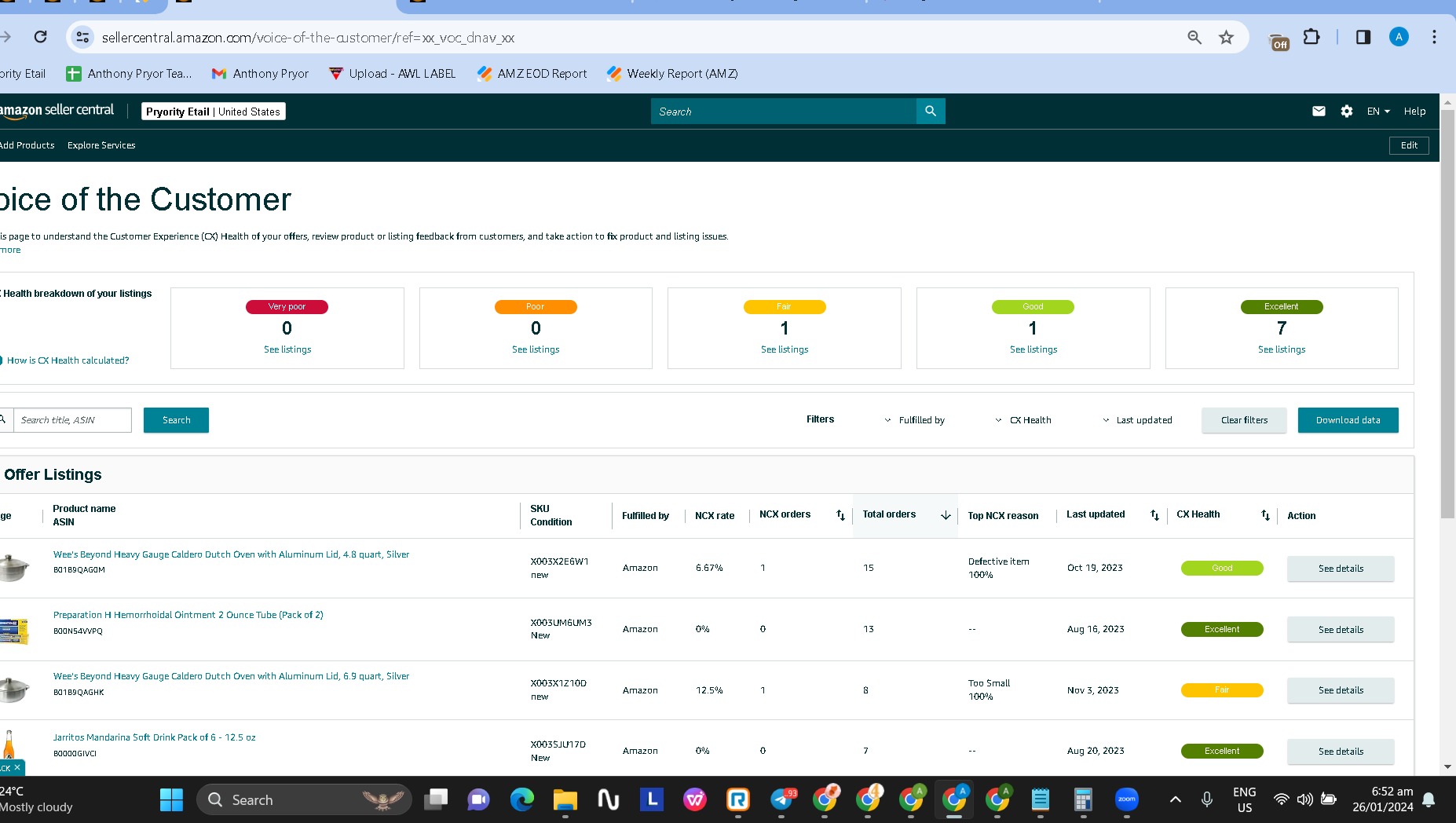Toggle the browser side panel icon

1363,37
